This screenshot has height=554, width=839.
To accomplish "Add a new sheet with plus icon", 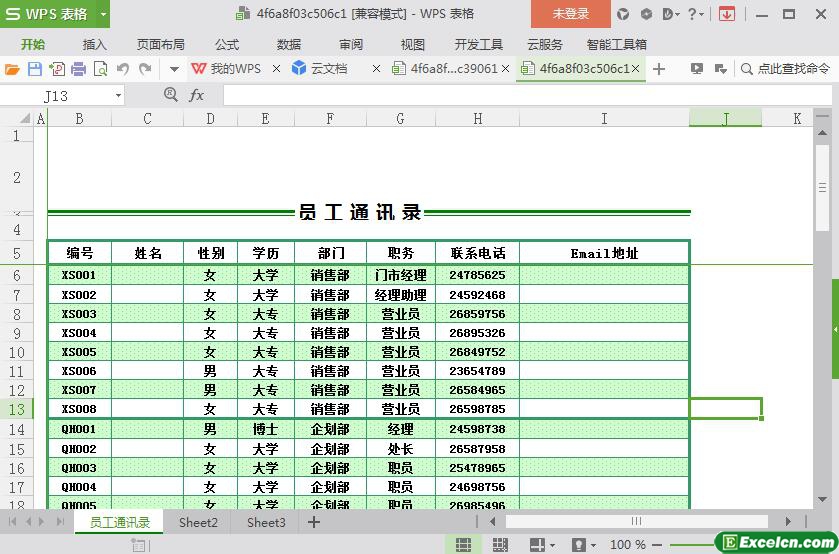I will pyautogui.click(x=313, y=522).
